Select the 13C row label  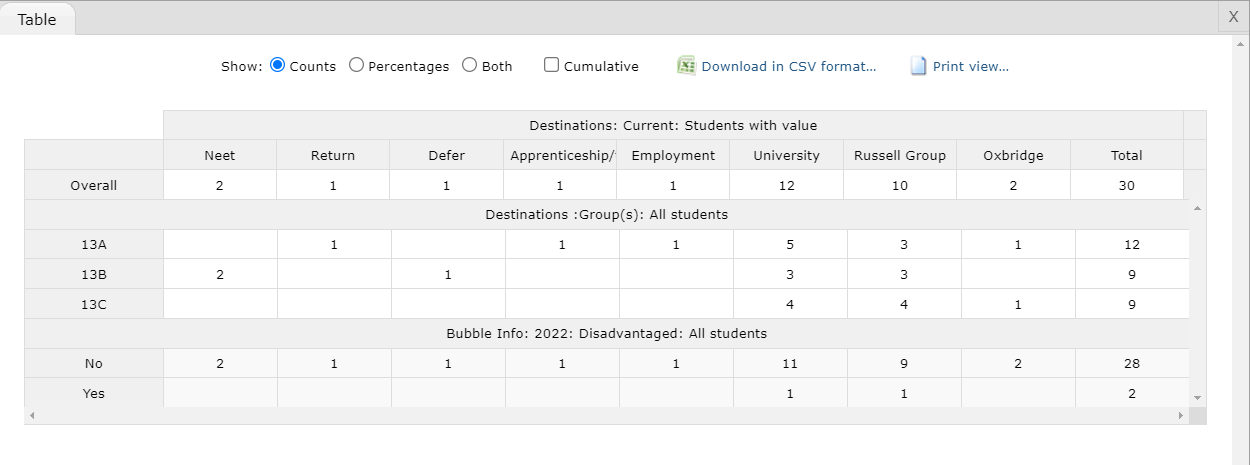coord(94,304)
